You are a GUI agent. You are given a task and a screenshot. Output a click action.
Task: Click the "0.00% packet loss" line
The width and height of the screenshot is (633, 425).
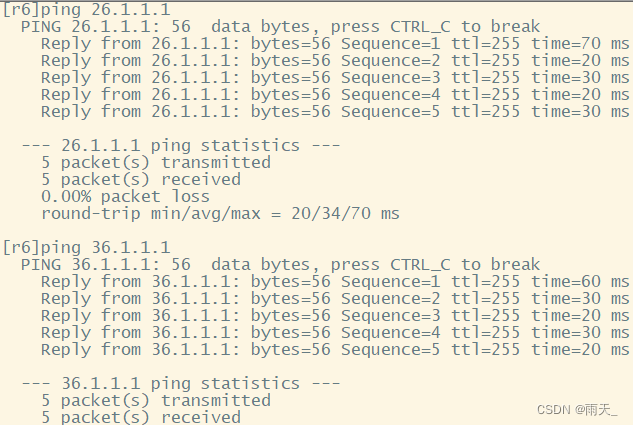125,197
